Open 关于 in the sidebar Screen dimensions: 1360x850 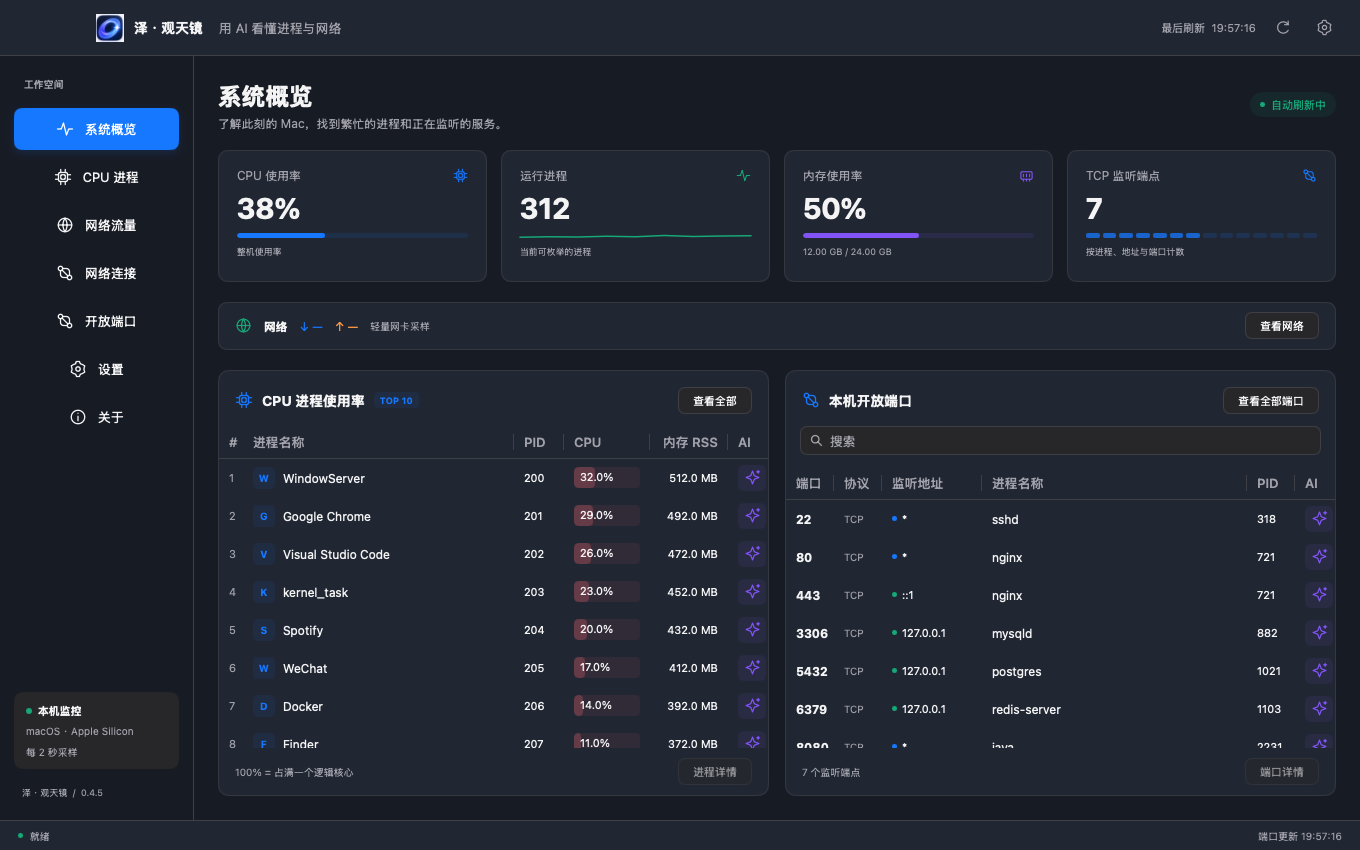[96, 417]
